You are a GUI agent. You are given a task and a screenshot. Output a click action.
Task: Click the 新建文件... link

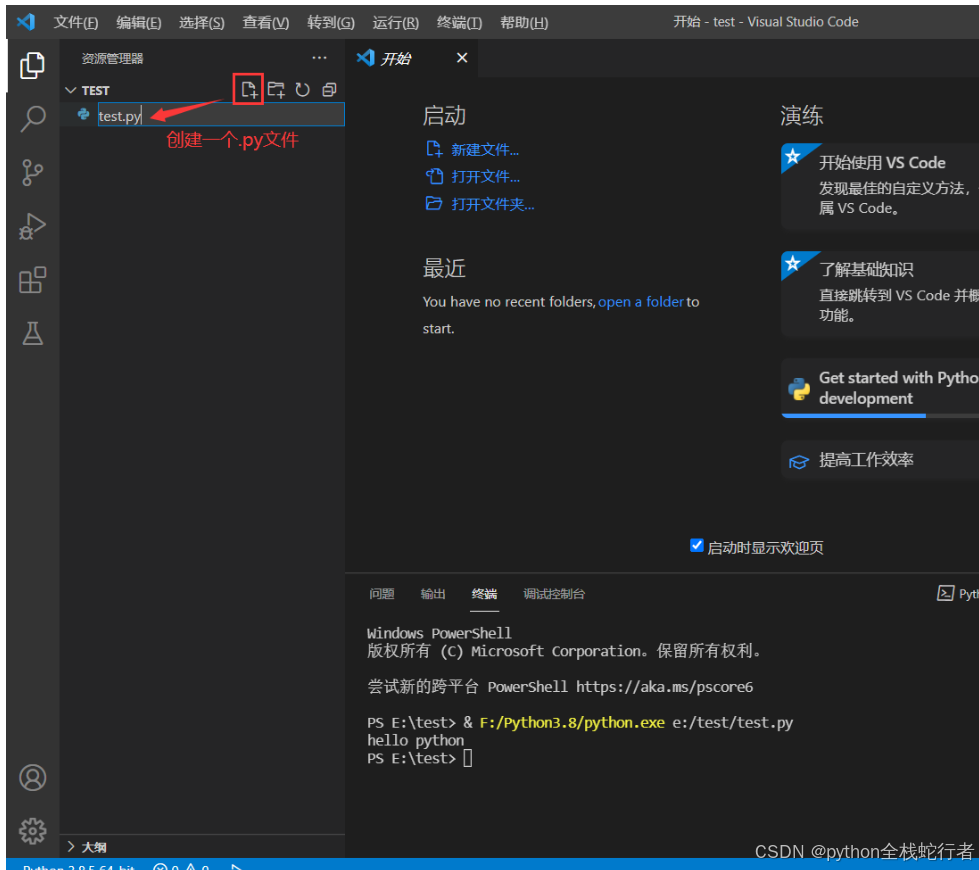485,150
